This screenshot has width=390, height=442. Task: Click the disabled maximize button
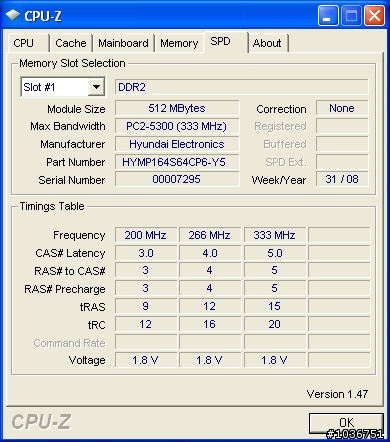[351, 15]
